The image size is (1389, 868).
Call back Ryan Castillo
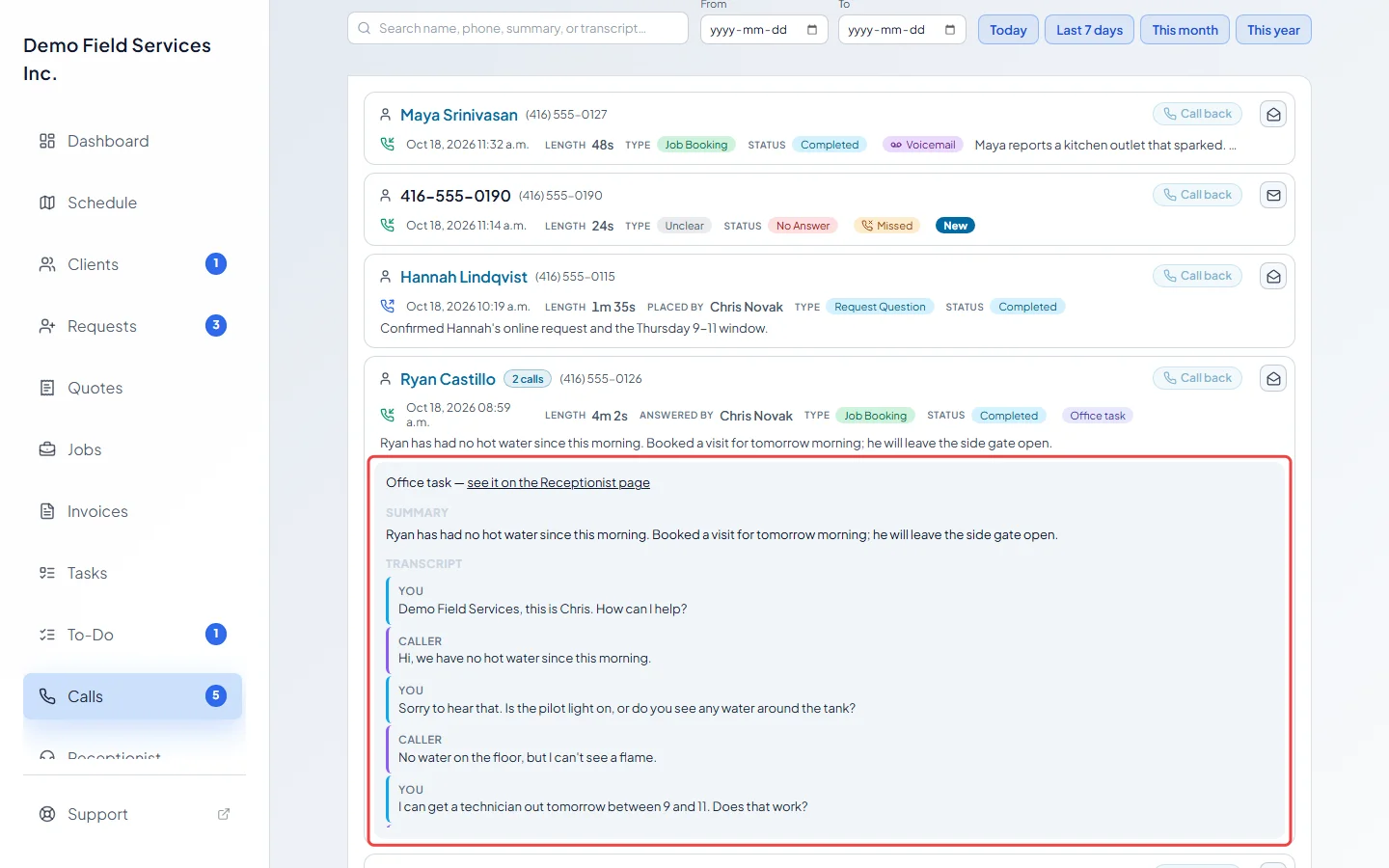pyautogui.click(x=1197, y=378)
